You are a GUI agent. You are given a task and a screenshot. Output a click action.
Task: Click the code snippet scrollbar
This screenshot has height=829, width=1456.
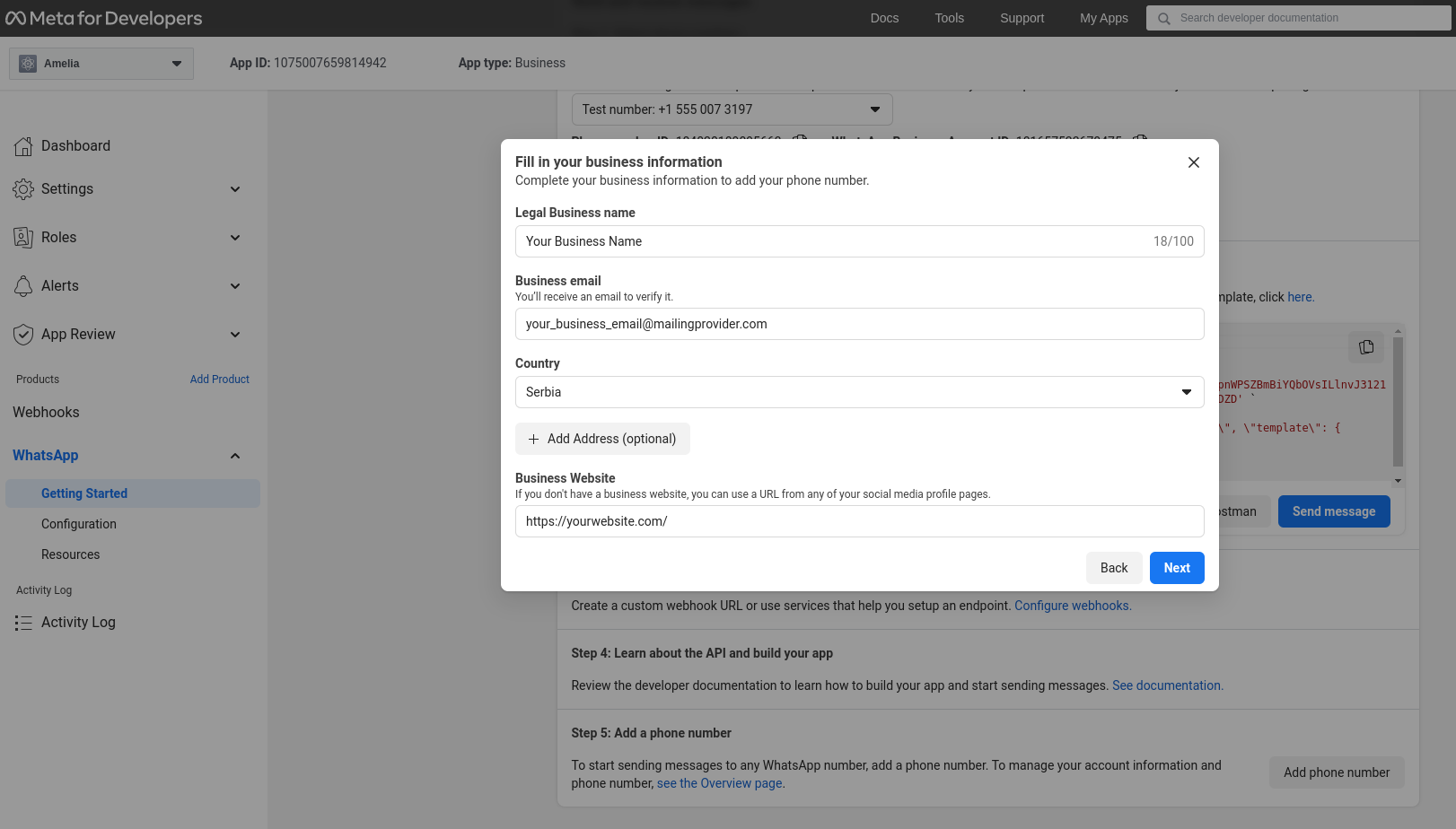point(1398,401)
